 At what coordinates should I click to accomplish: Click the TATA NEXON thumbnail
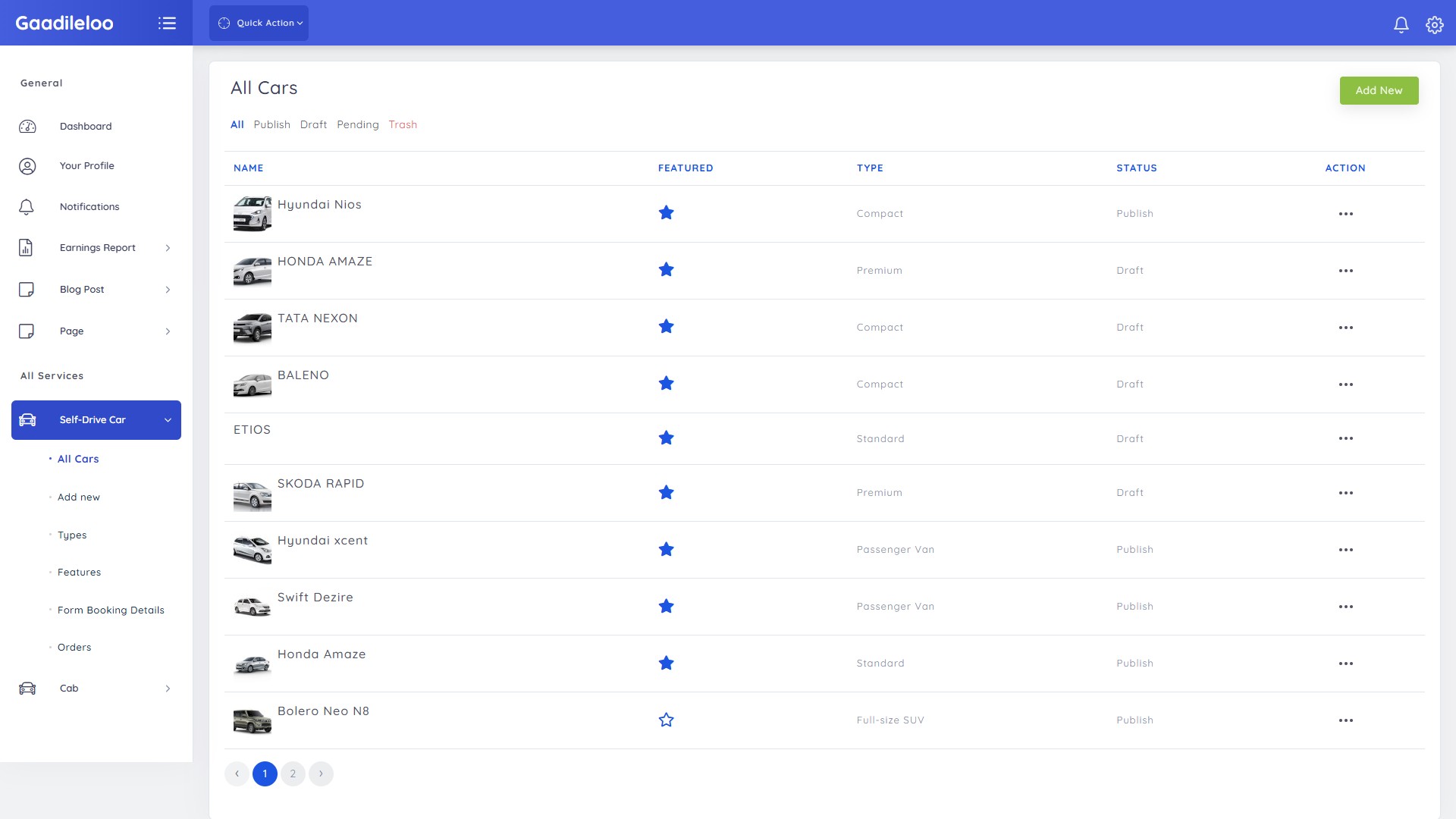click(253, 328)
